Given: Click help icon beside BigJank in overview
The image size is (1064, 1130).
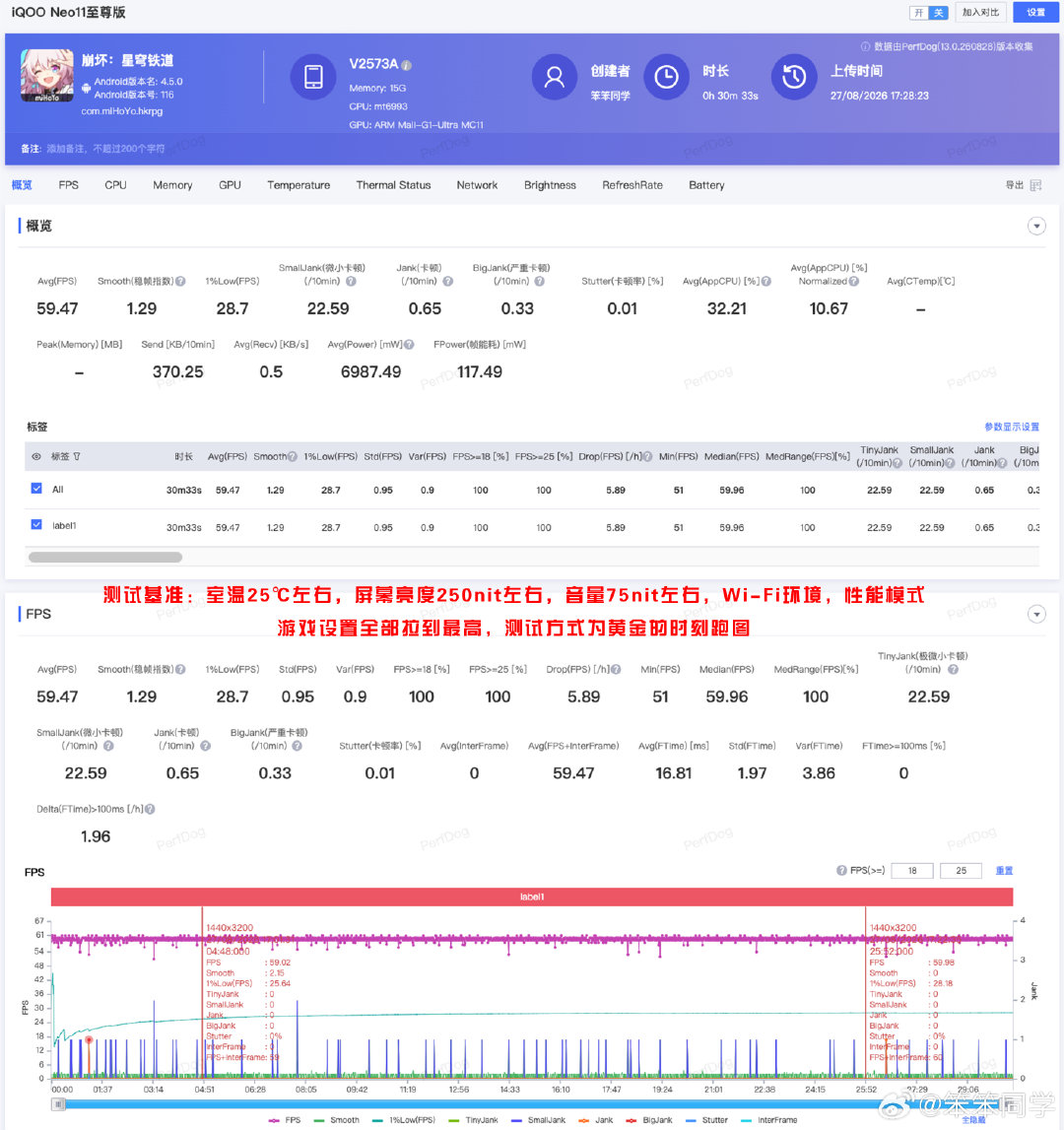Looking at the screenshot, I should 539,281.
